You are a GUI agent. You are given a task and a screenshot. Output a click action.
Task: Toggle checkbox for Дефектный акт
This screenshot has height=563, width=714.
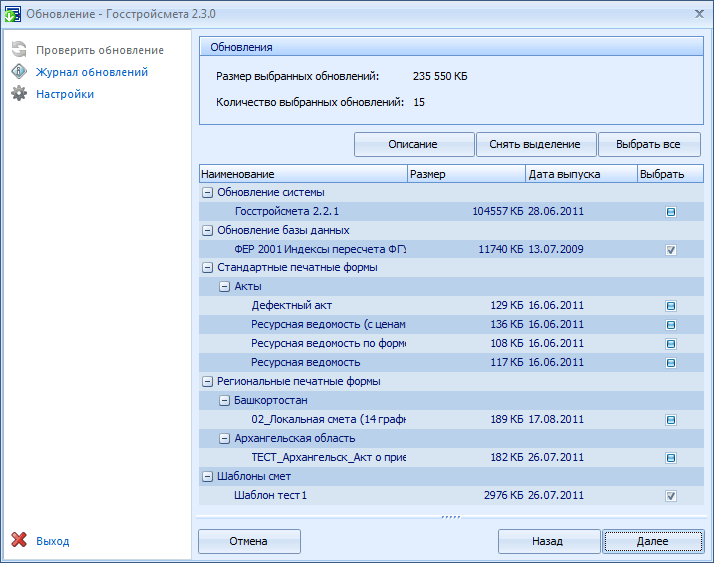pos(671,306)
